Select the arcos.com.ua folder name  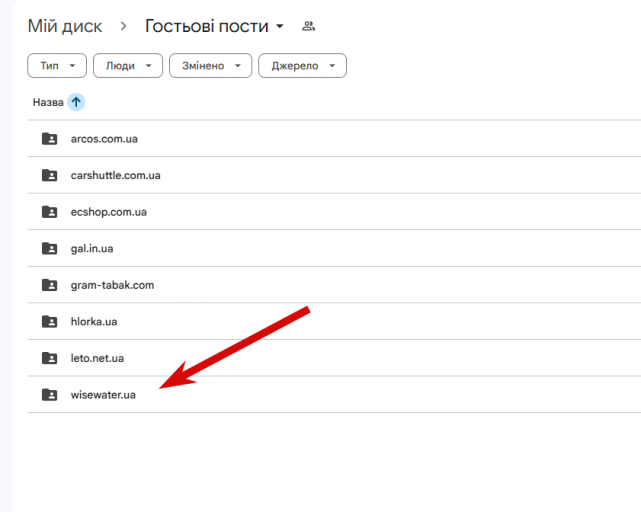(x=104, y=139)
